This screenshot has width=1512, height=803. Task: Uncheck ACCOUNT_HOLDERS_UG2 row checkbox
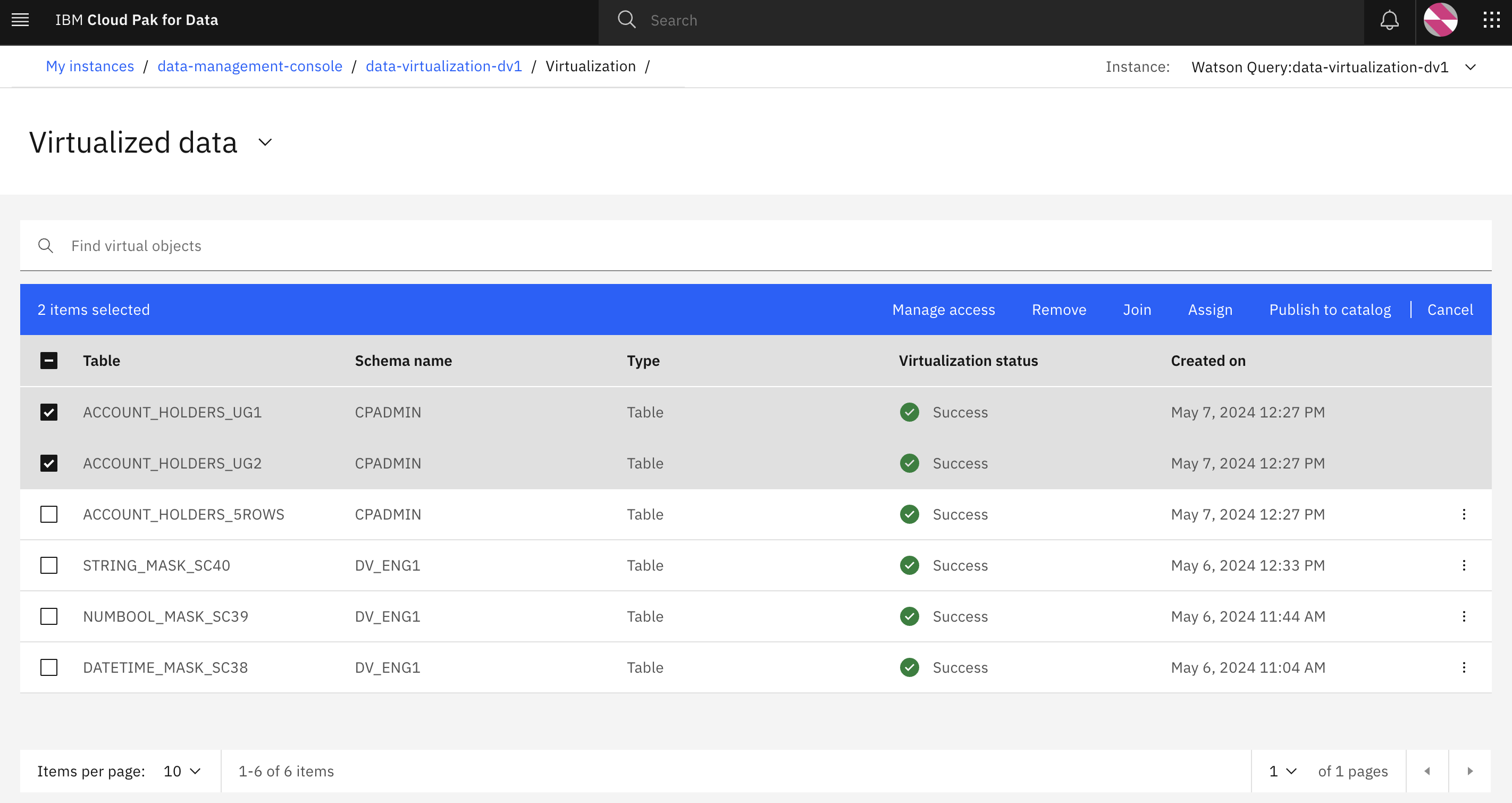click(49, 463)
